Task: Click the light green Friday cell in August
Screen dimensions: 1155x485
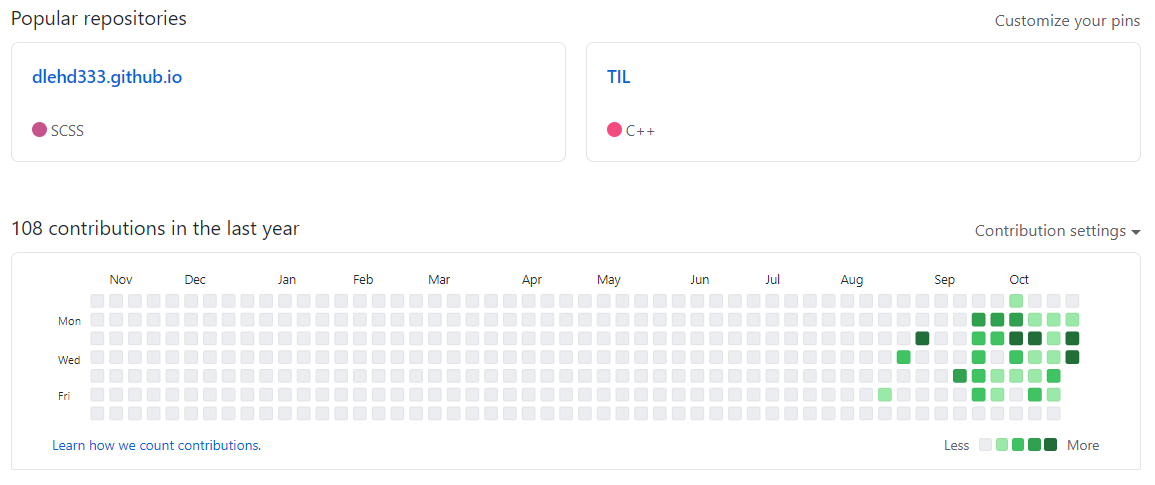Action: coord(885,394)
